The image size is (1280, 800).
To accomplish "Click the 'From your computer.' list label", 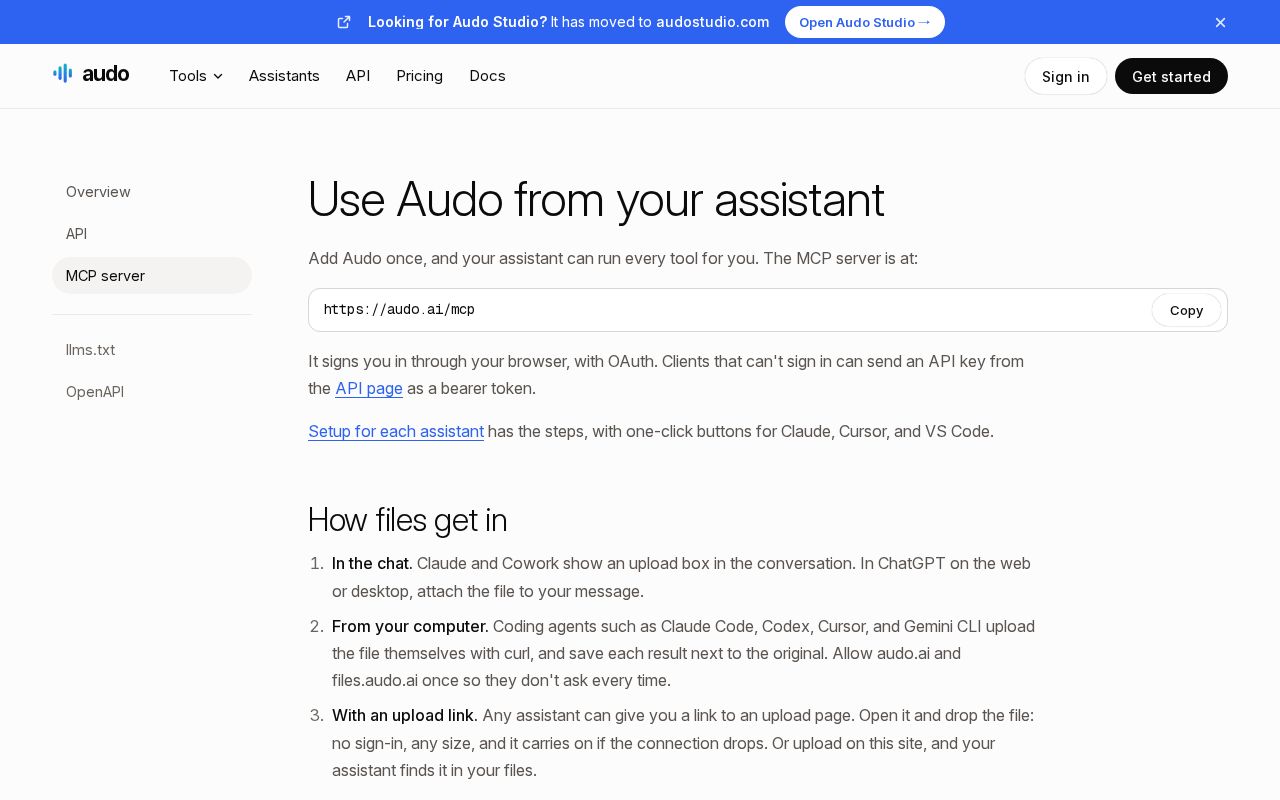I will coord(410,626).
